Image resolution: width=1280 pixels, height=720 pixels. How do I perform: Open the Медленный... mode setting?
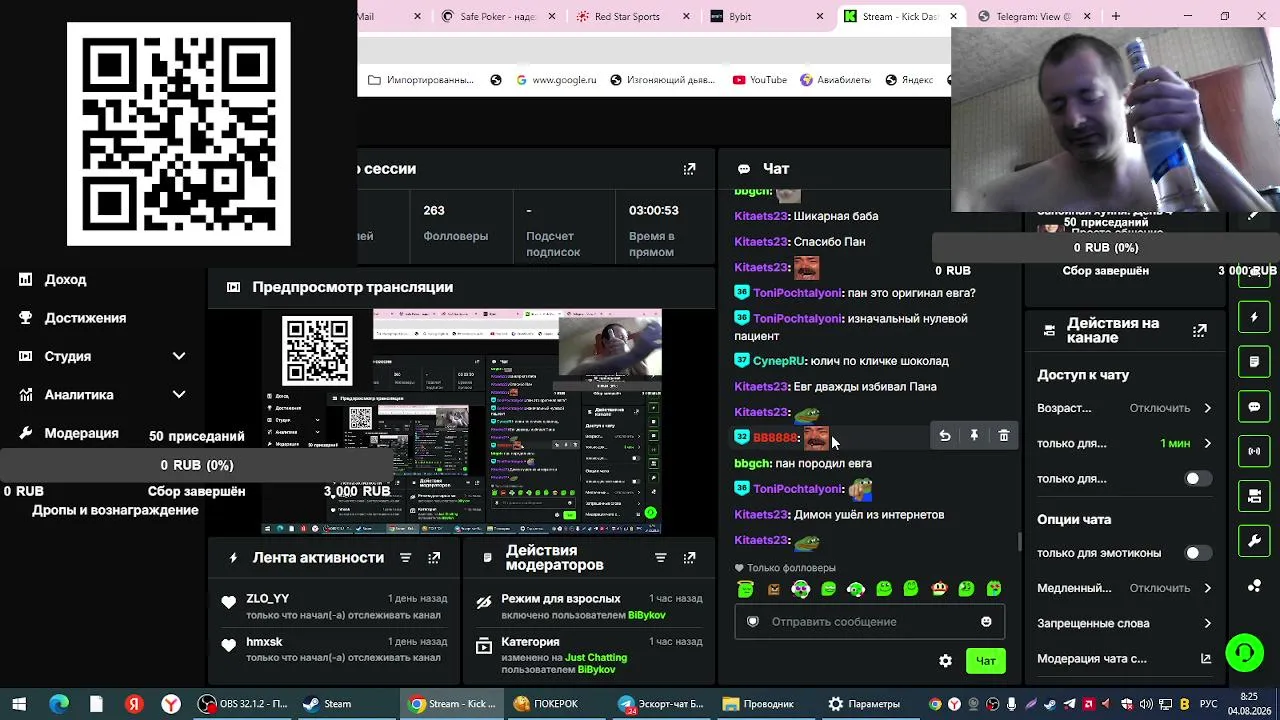click(x=1124, y=588)
